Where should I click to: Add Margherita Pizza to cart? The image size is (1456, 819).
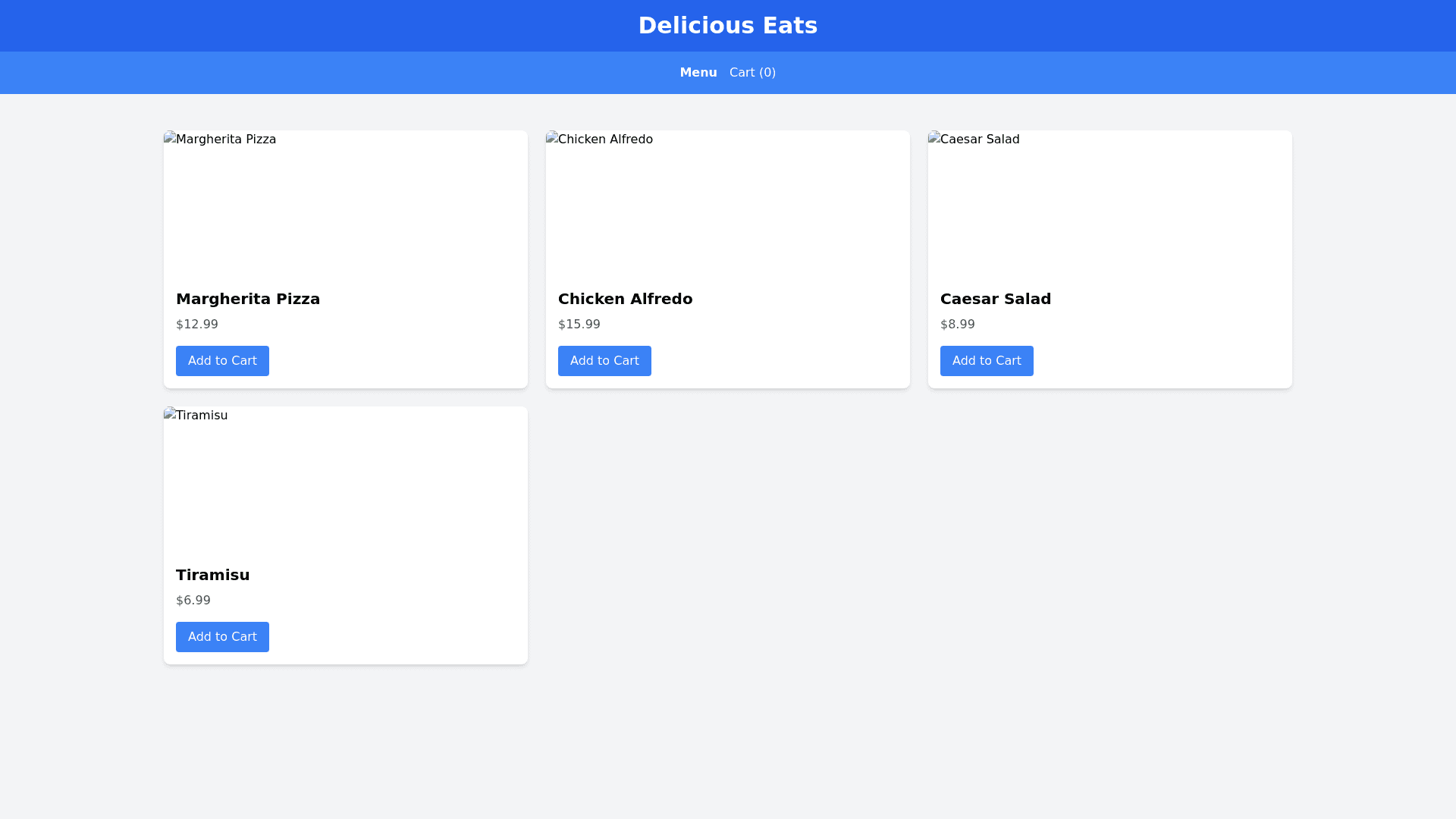[x=222, y=361]
